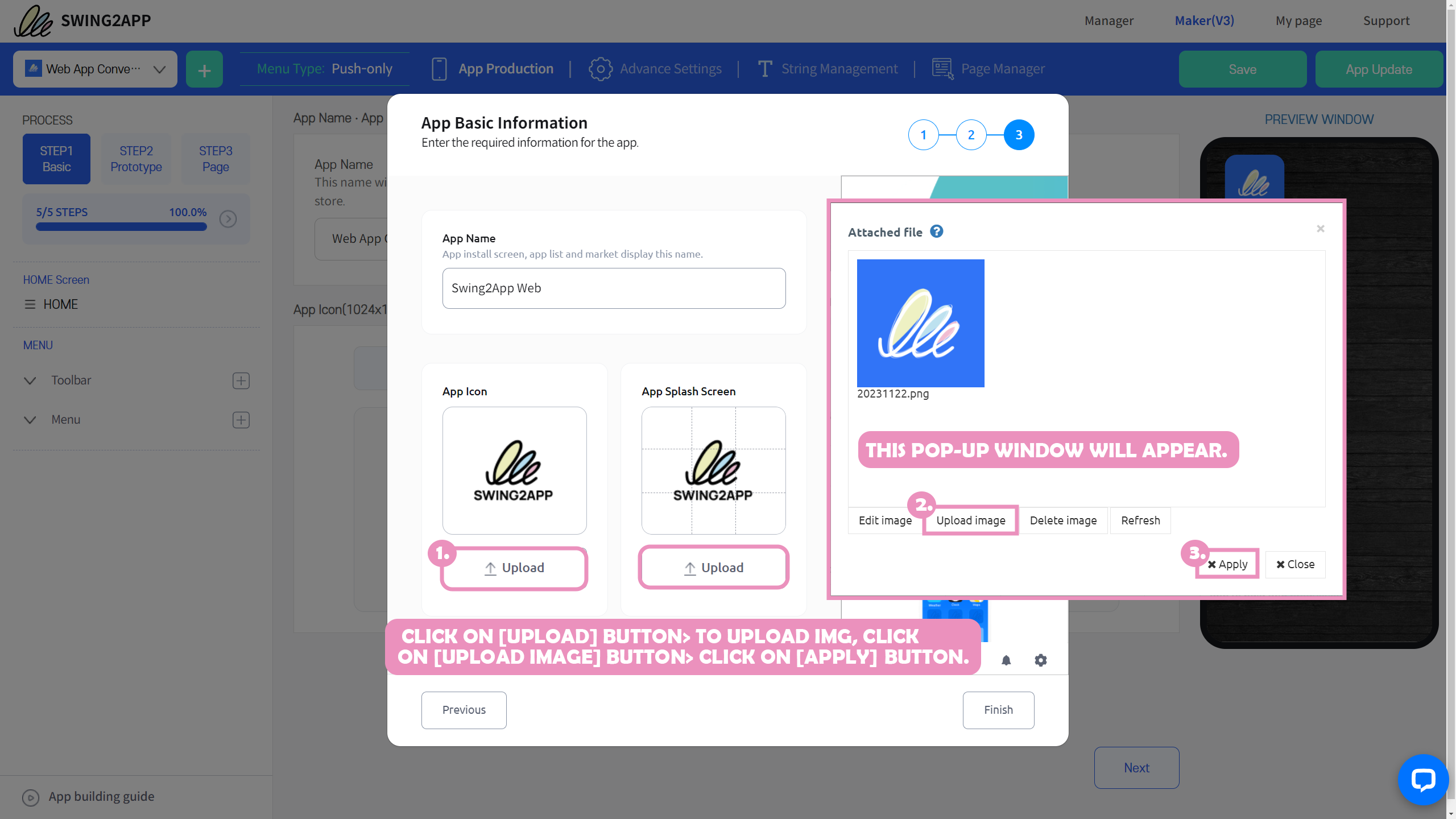Click the app icon in Preview Window
1456x819 pixels.
(1254, 178)
